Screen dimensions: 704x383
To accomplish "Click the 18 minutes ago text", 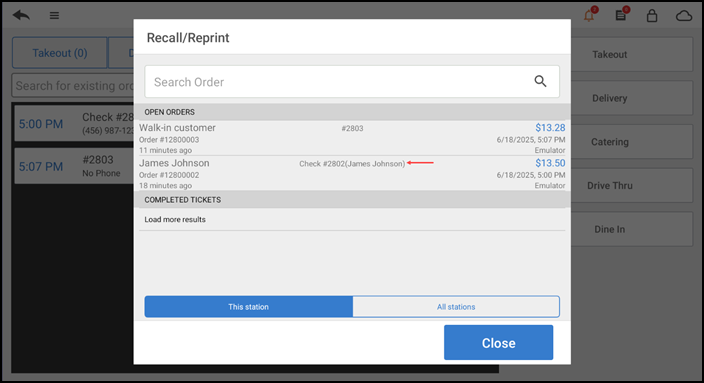I will (x=165, y=186).
